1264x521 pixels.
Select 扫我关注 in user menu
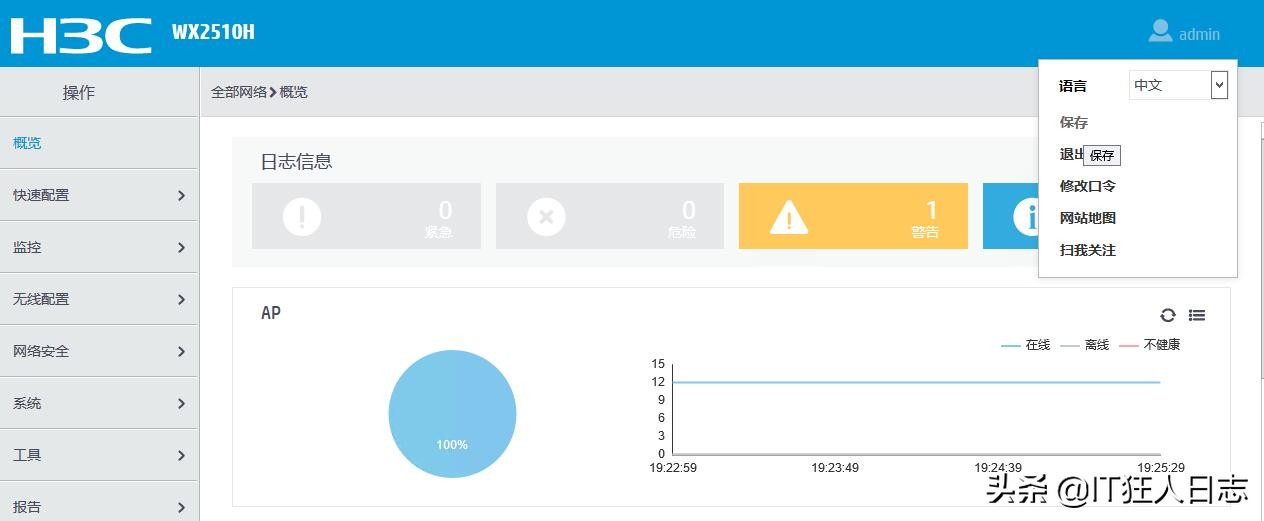[x=1088, y=250]
